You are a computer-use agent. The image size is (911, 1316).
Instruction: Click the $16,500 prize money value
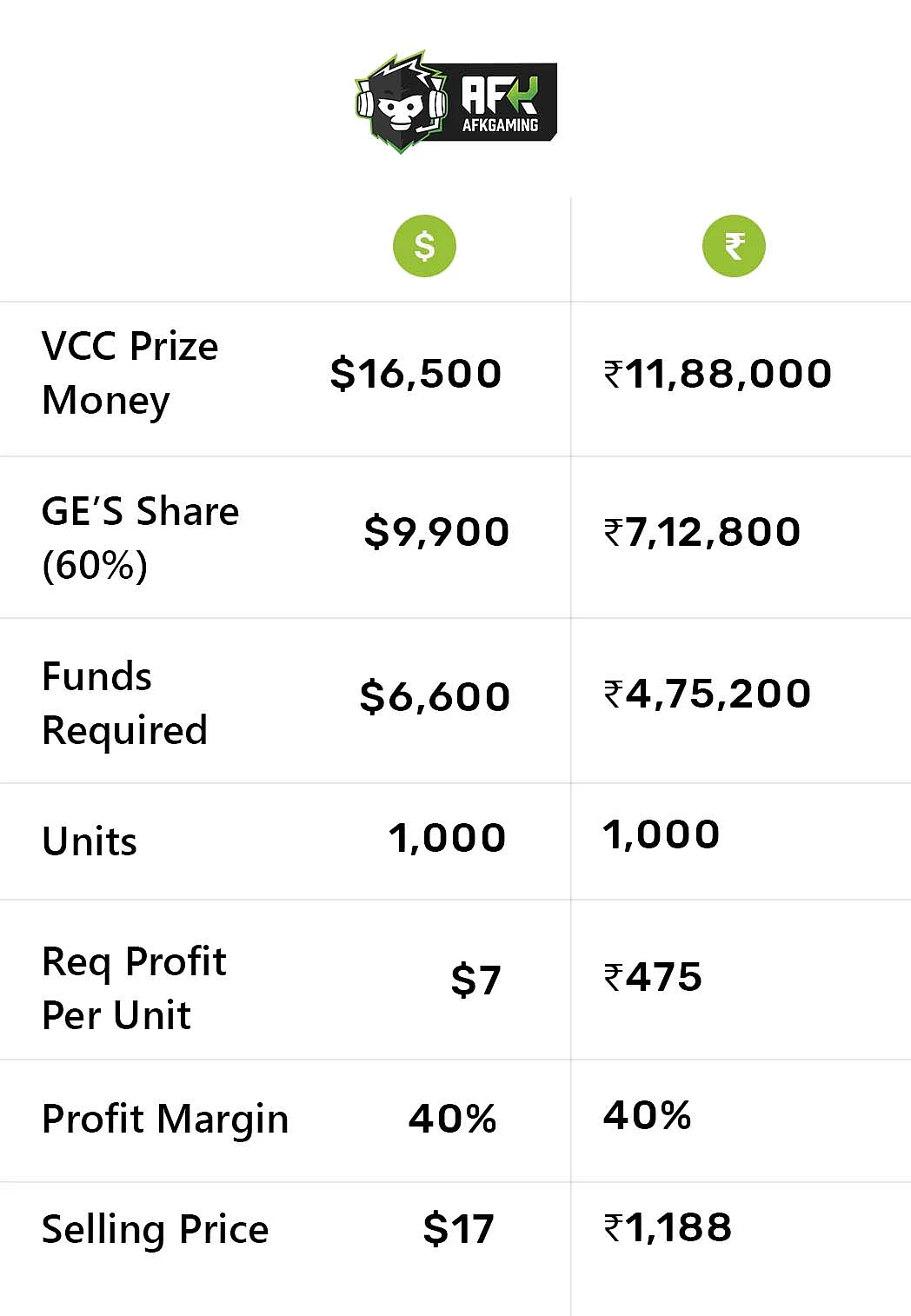416,374
